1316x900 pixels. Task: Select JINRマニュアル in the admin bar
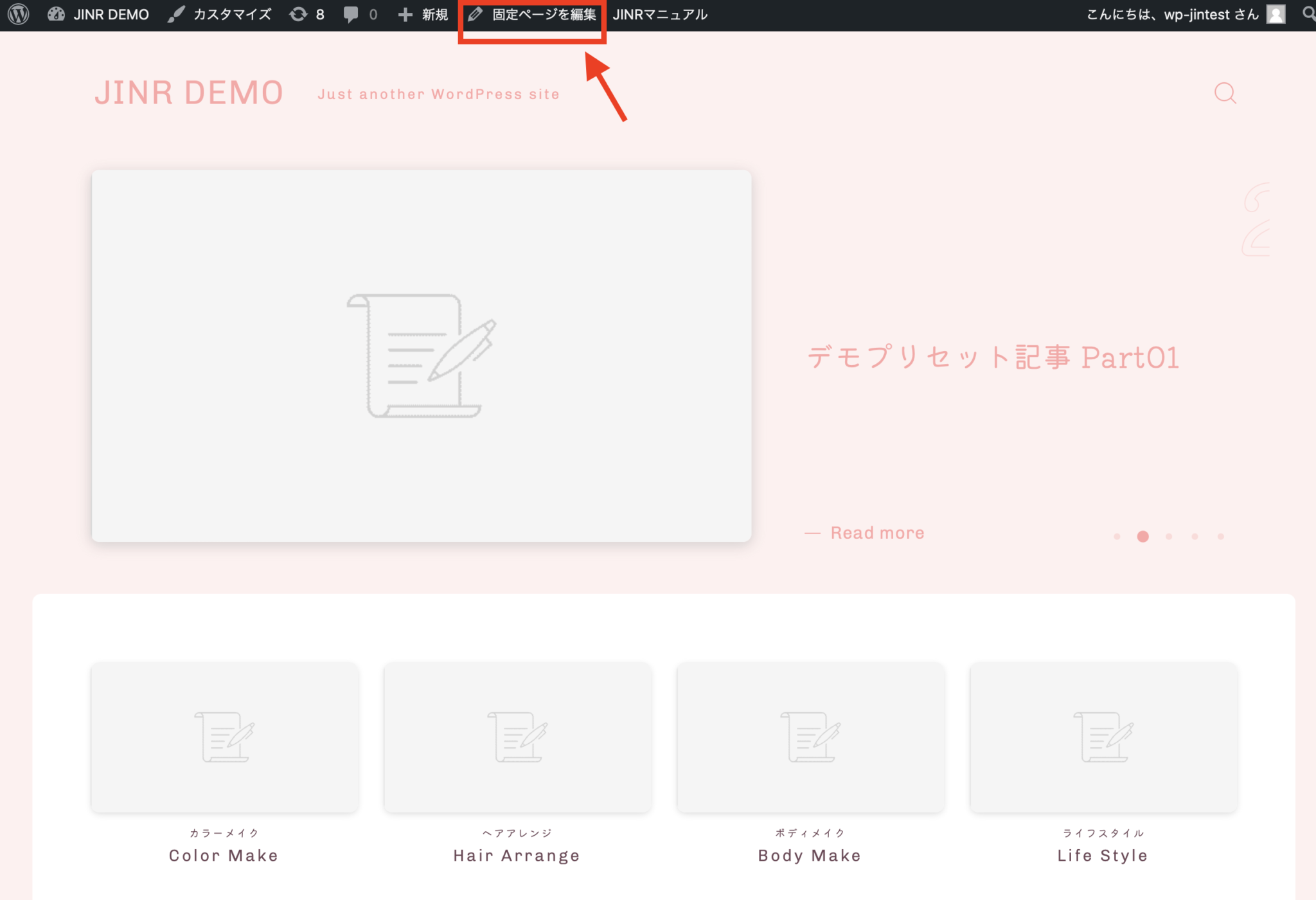(661, 14)
